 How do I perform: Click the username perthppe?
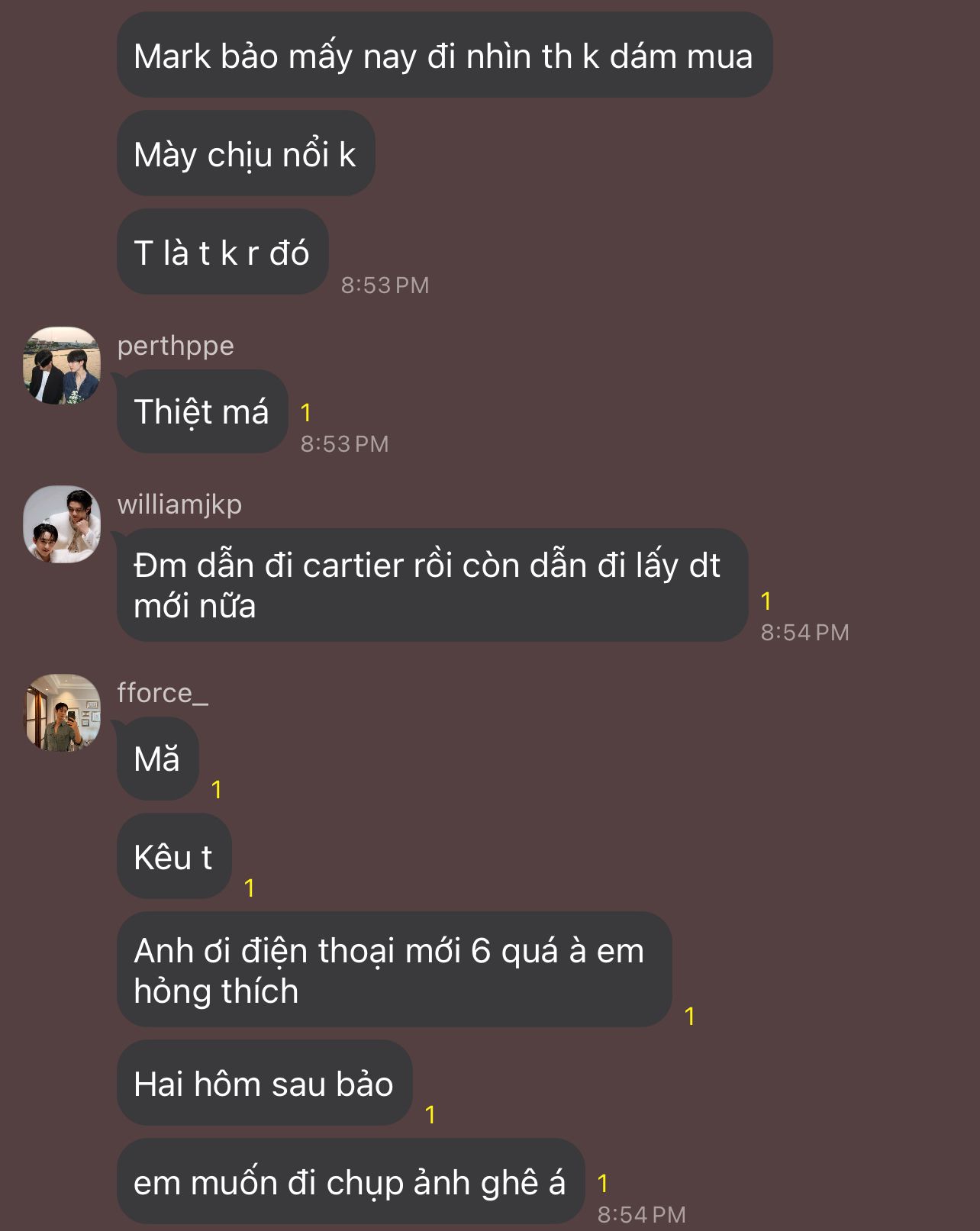point(176,346)
